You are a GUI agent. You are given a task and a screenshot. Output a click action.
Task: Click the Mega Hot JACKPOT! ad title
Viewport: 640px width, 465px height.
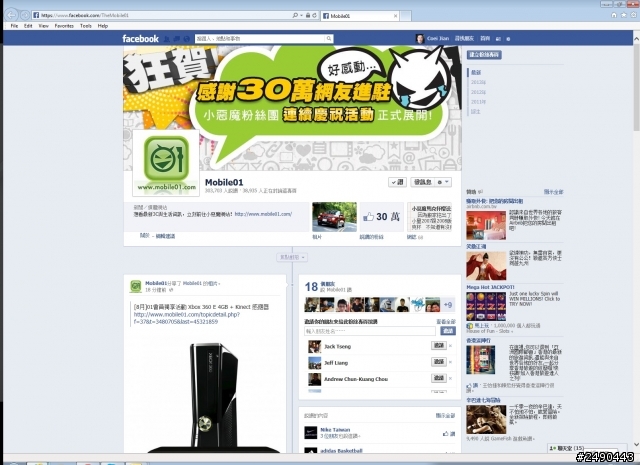[490, 287]
